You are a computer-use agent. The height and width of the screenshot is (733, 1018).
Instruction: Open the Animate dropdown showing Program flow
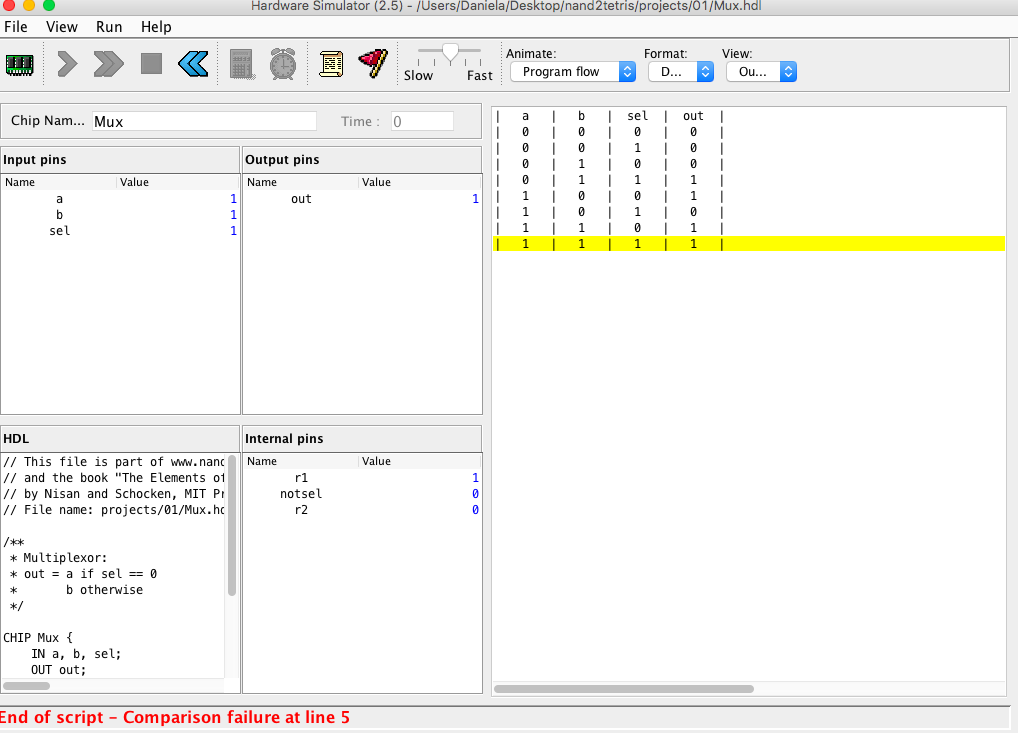(572, 72)
